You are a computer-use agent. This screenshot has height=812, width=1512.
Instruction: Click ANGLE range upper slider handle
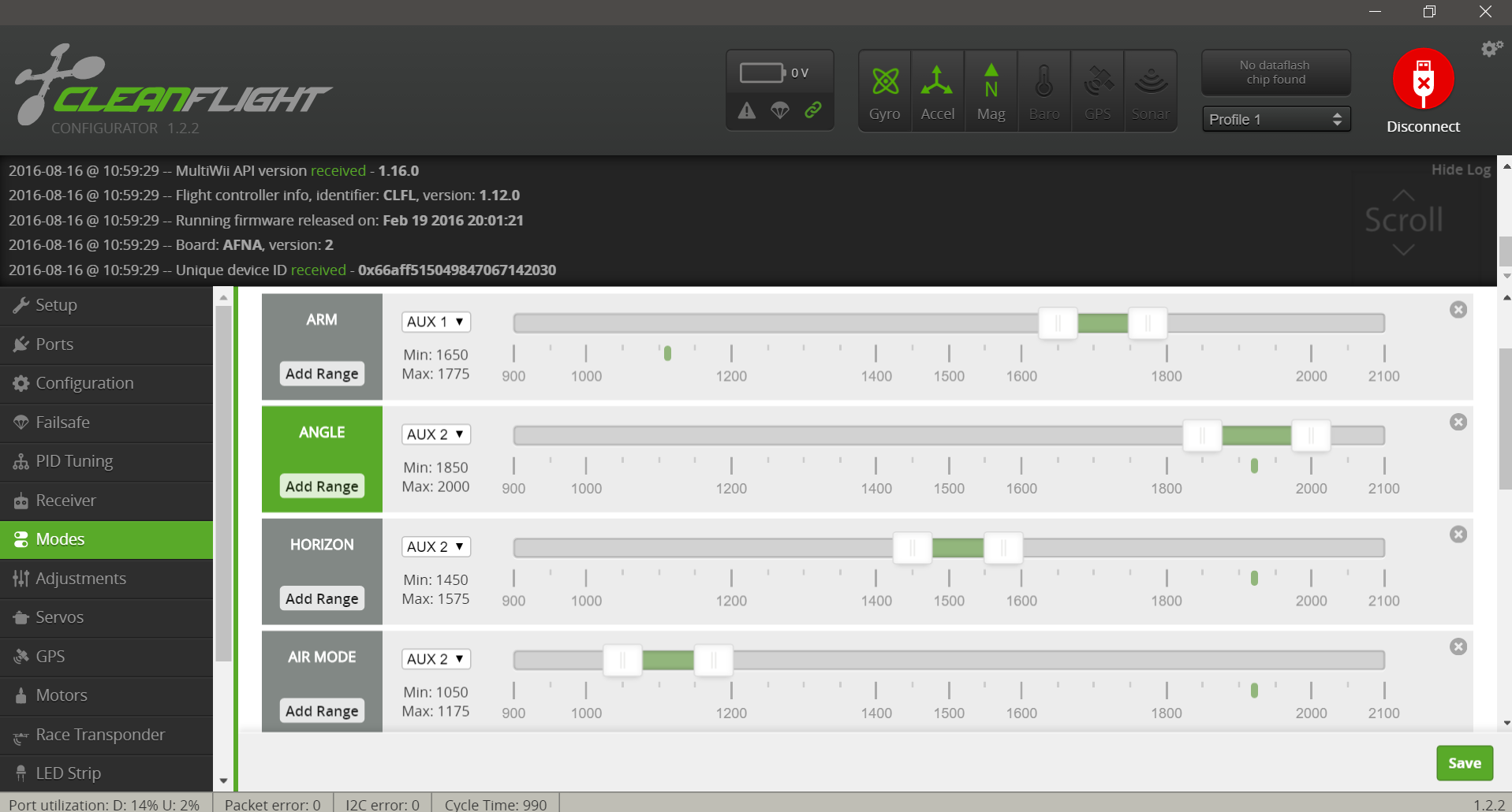tap(1311, 435)
